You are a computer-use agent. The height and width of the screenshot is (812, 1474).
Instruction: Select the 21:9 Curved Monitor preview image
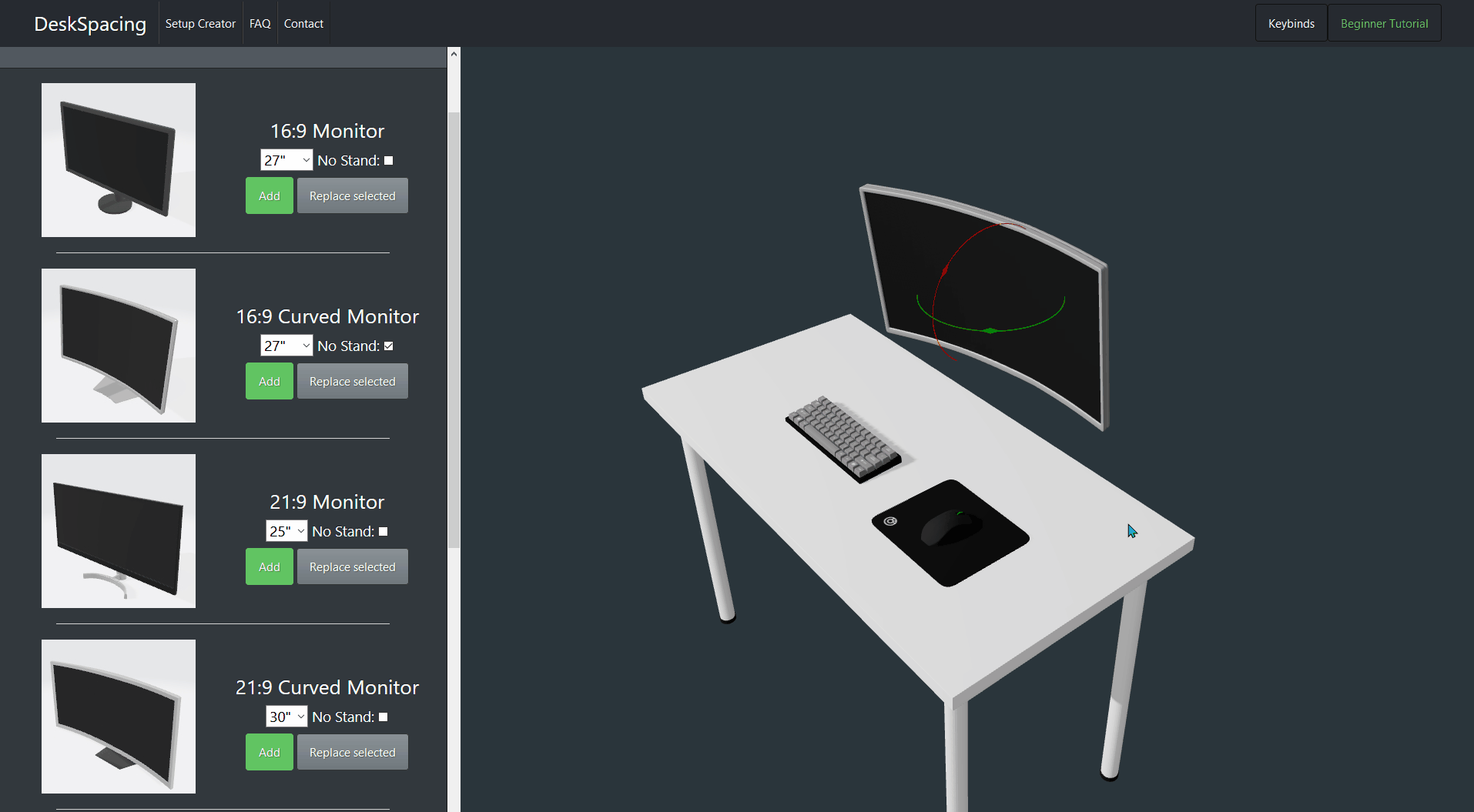pos(119,717)
